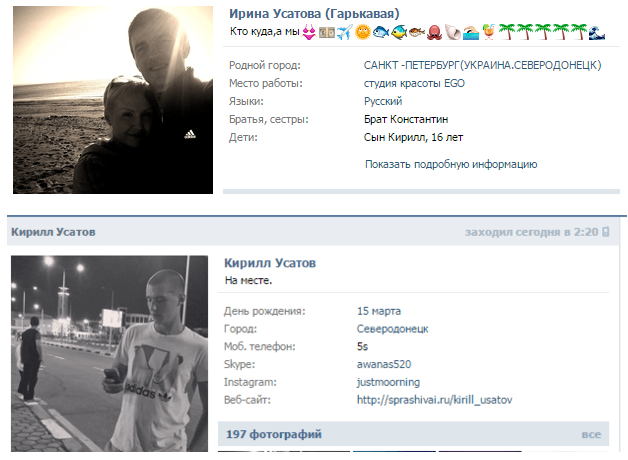
Task: Click the cocktail glass emoji in status
Action: click(x=488, y=32)
